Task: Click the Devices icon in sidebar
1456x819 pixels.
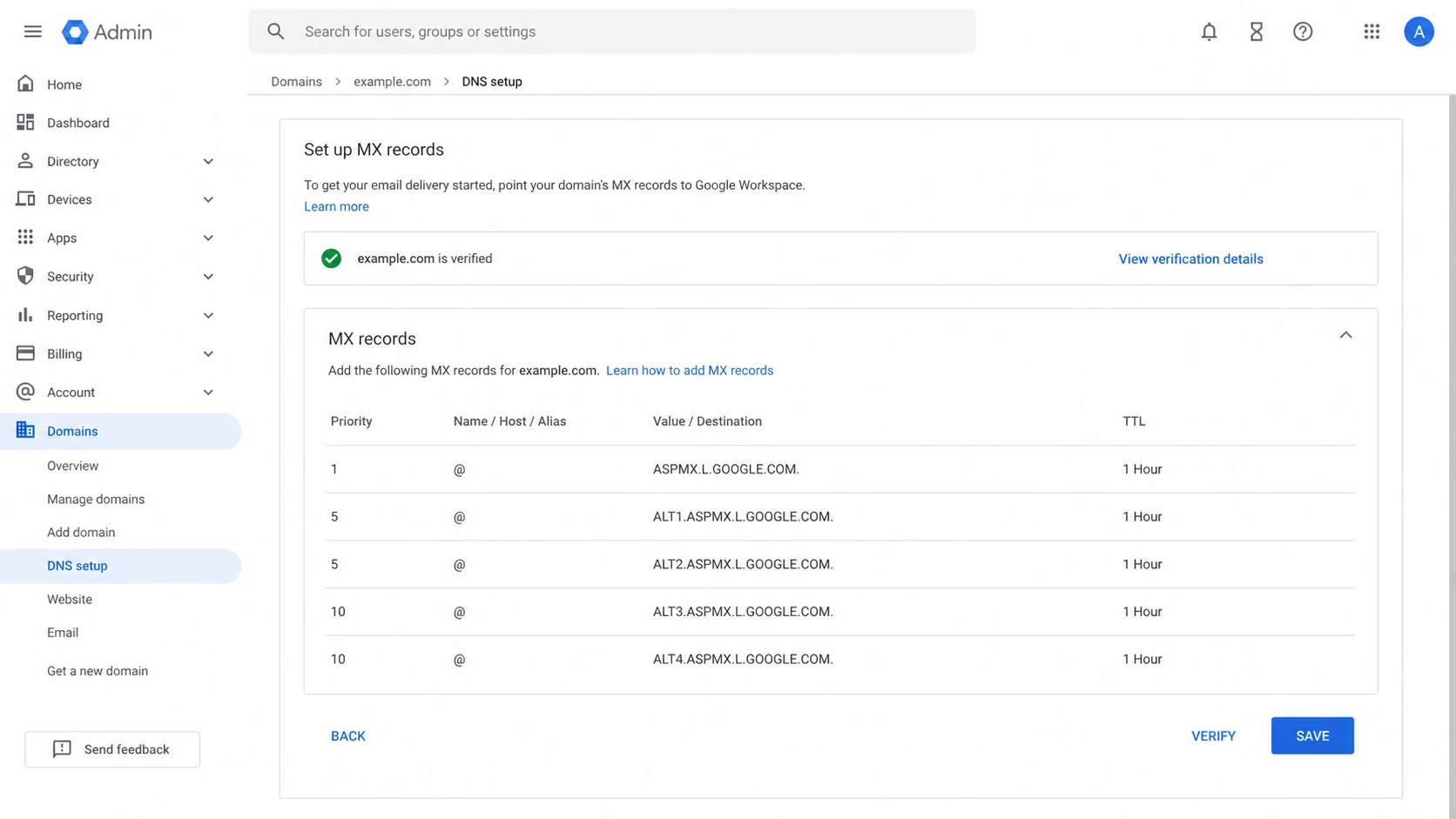Action: [25, 198]
